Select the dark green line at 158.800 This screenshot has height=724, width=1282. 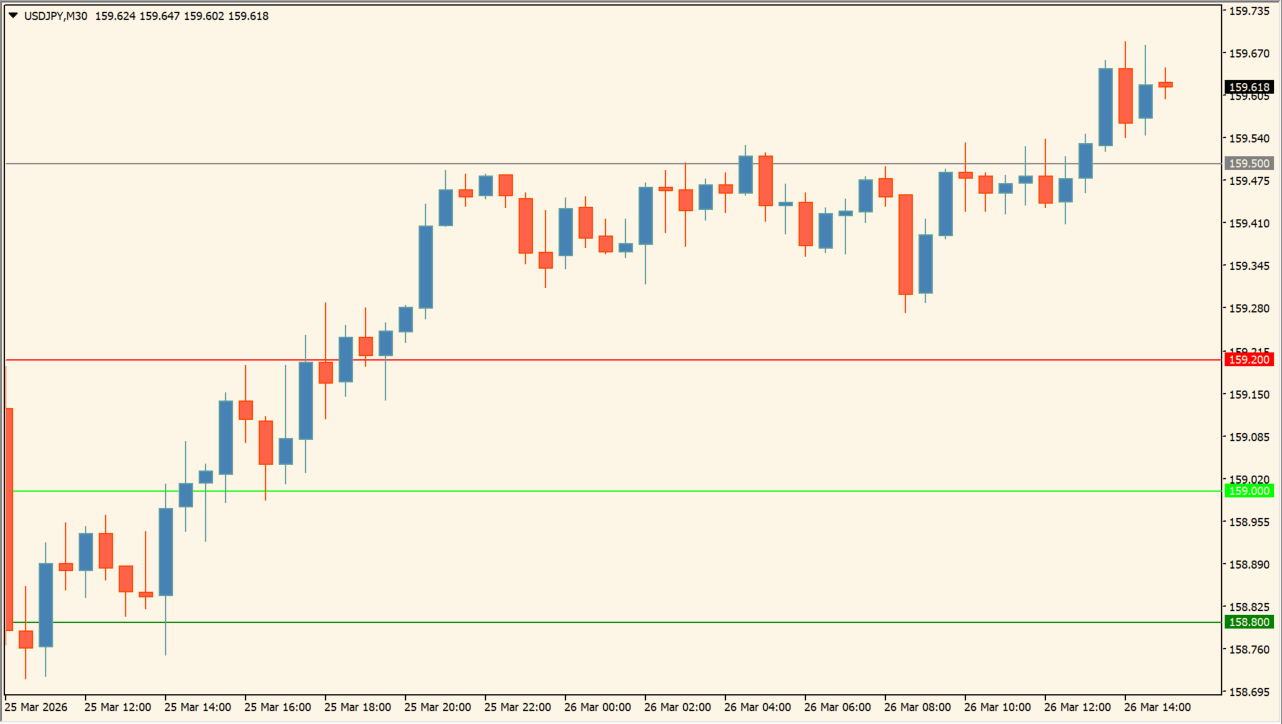600,622
